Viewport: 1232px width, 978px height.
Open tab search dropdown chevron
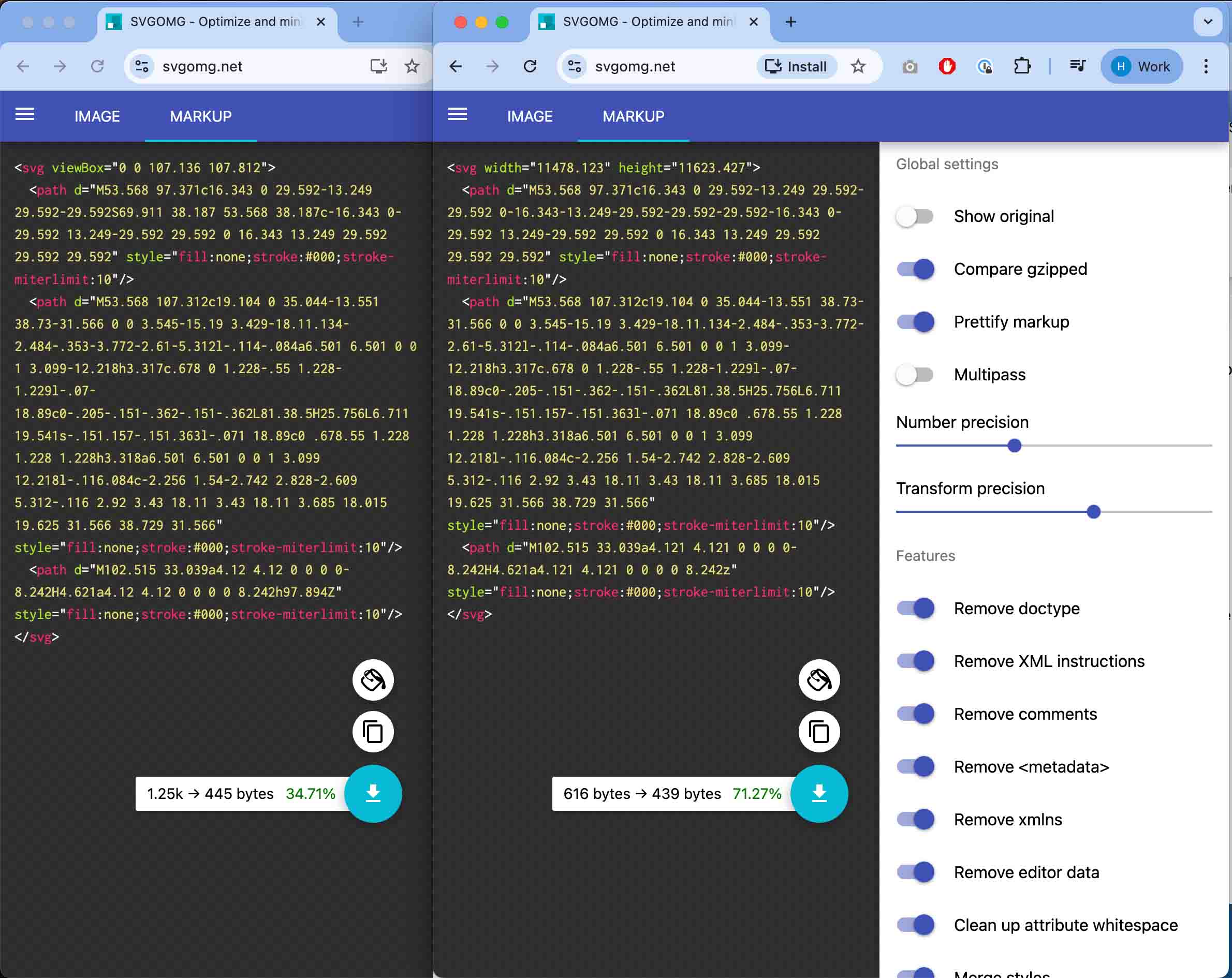(x=1208, y=22)
